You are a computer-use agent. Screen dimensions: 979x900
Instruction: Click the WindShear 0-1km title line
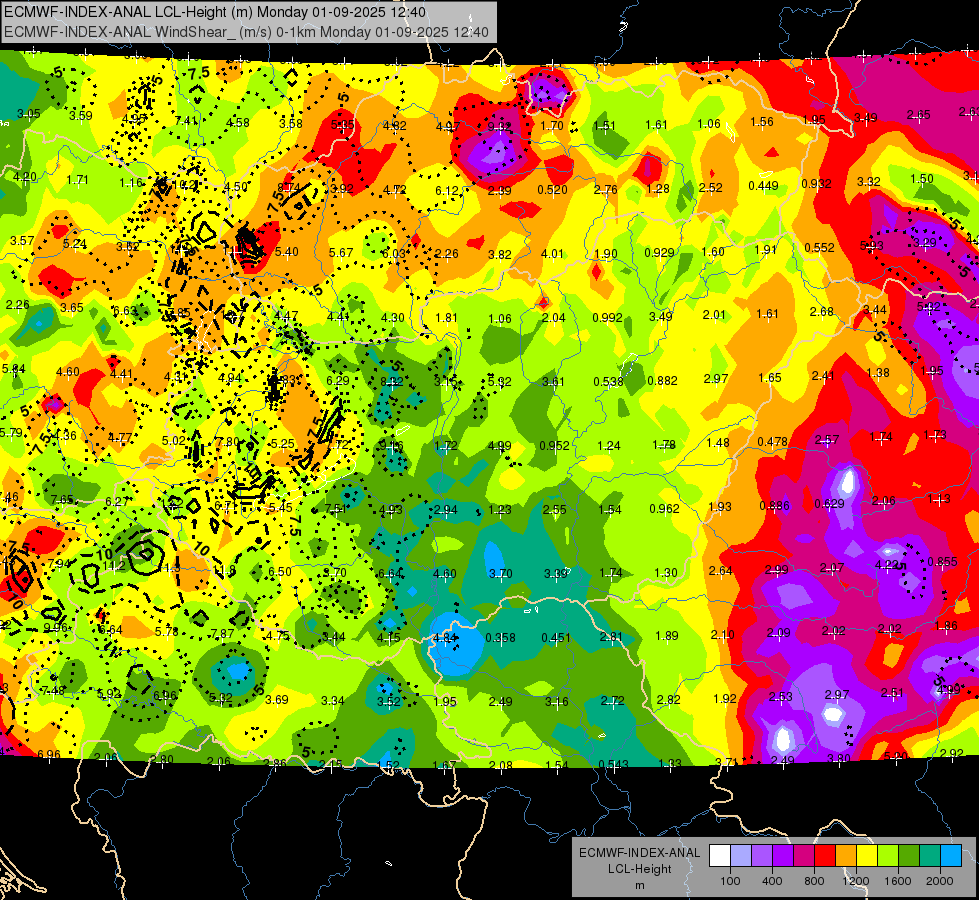point(246,32)
